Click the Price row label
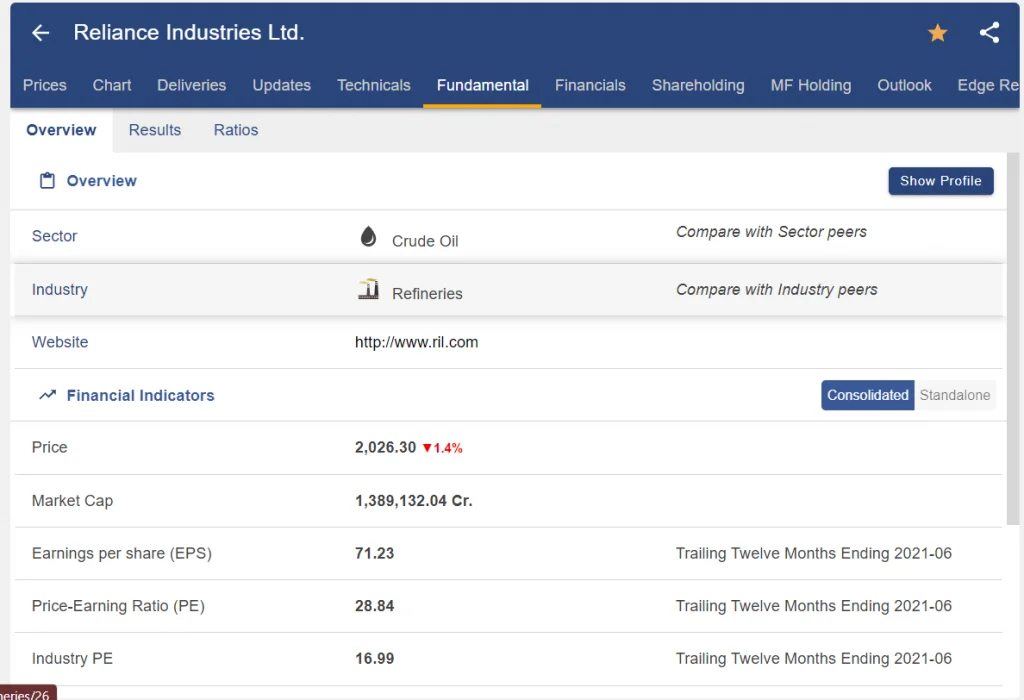This screenshot has height=700, width=1024. pos(49,447)
